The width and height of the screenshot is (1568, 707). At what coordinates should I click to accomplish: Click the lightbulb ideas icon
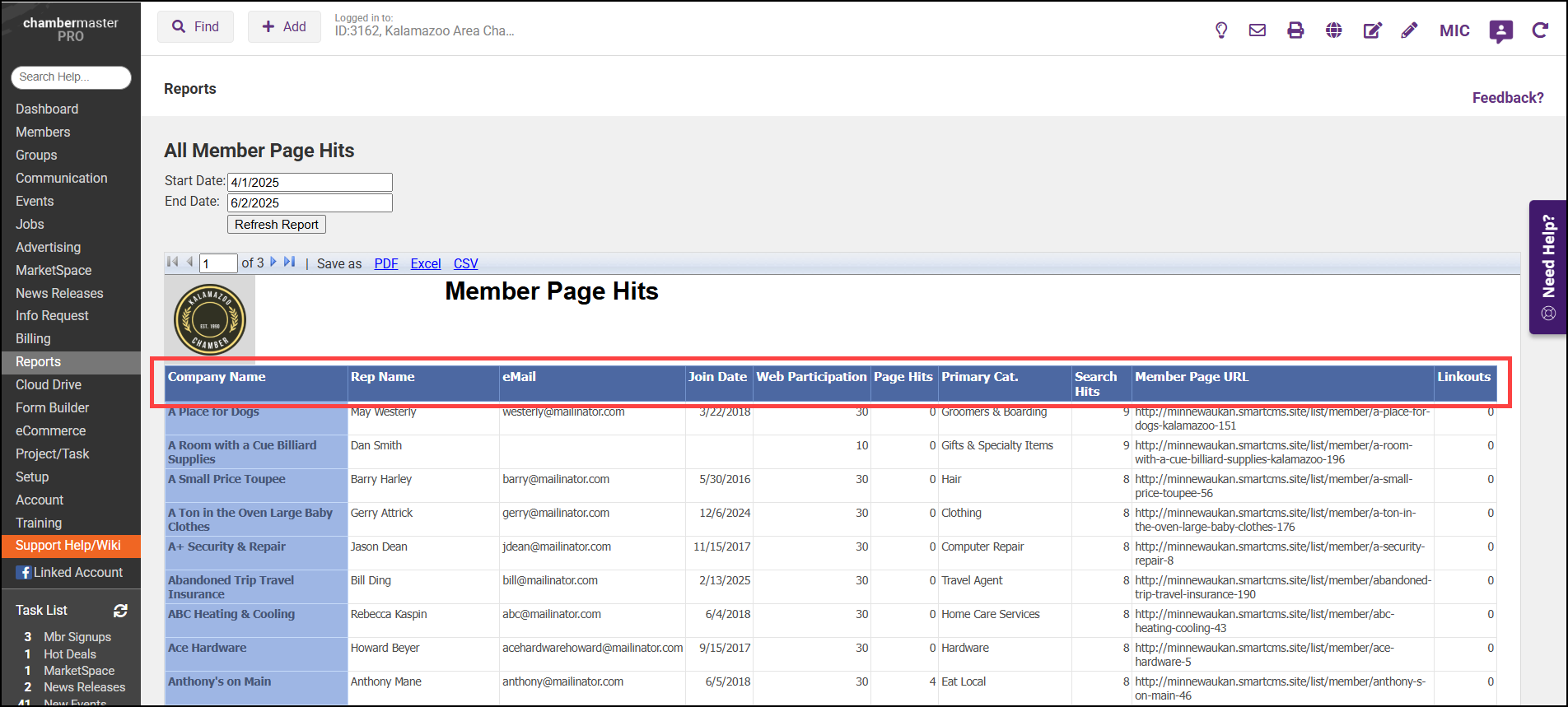click(1221, 30)
